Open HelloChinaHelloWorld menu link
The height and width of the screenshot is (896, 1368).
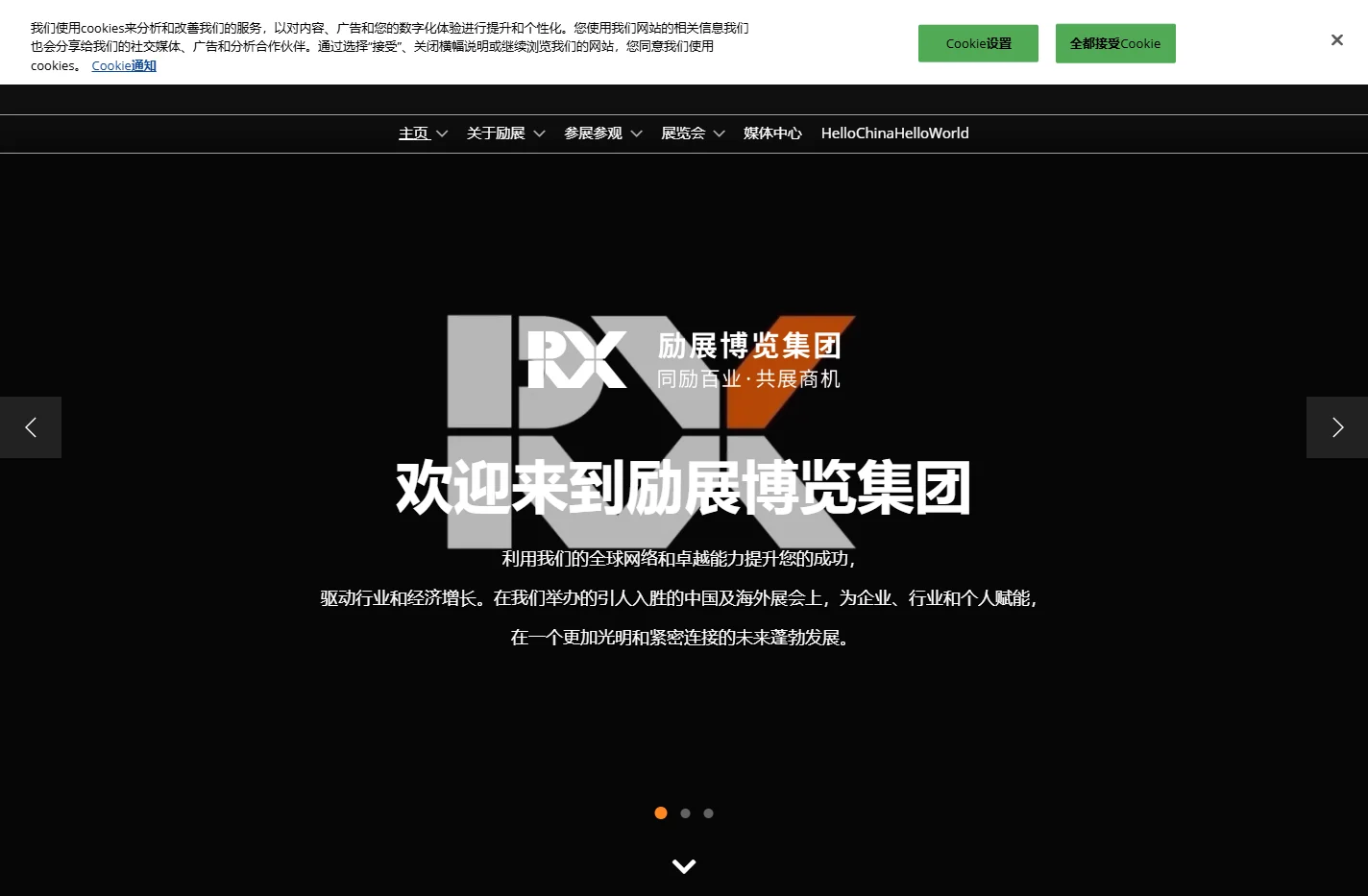click(x=894, y=133)
